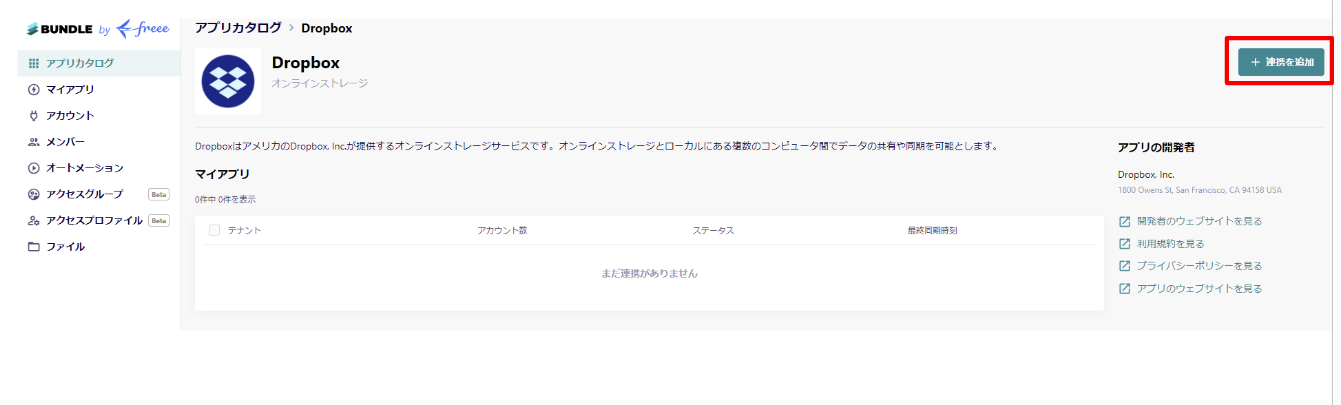Open プライバシーポリシーを見る link

1200,266
